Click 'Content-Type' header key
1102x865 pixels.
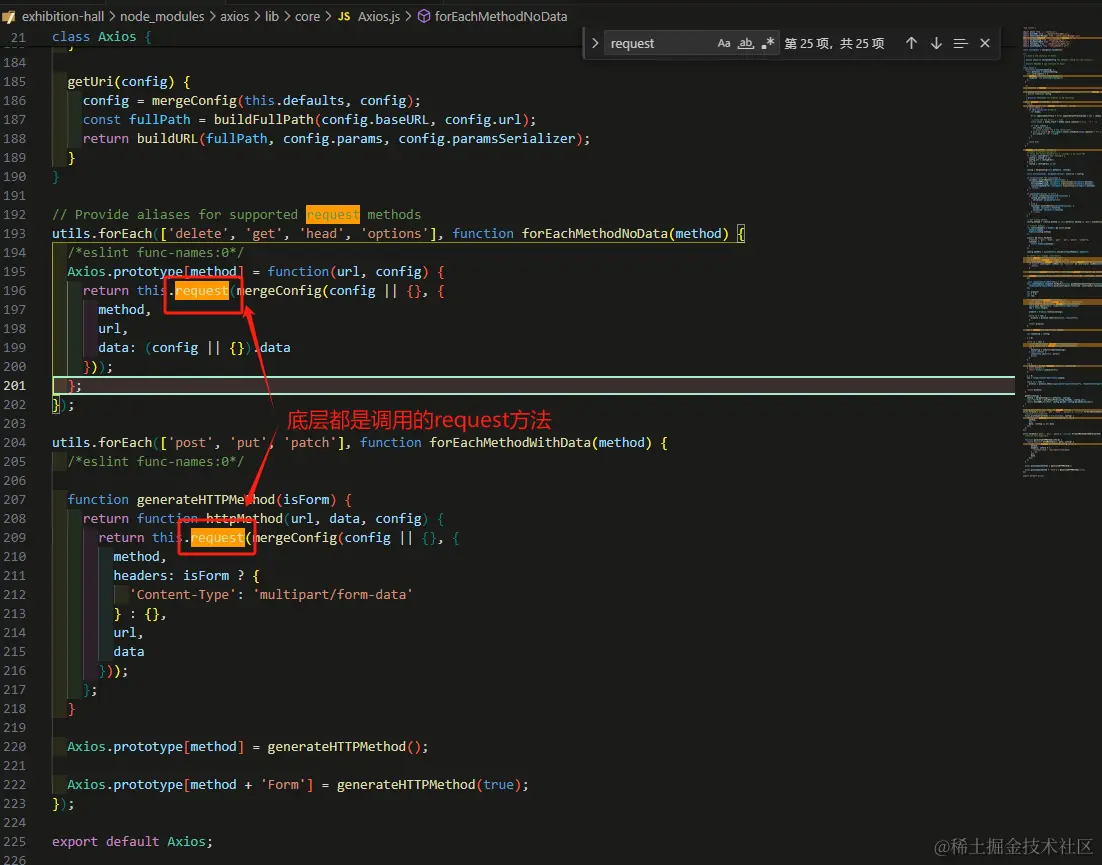tap(183, 594)
